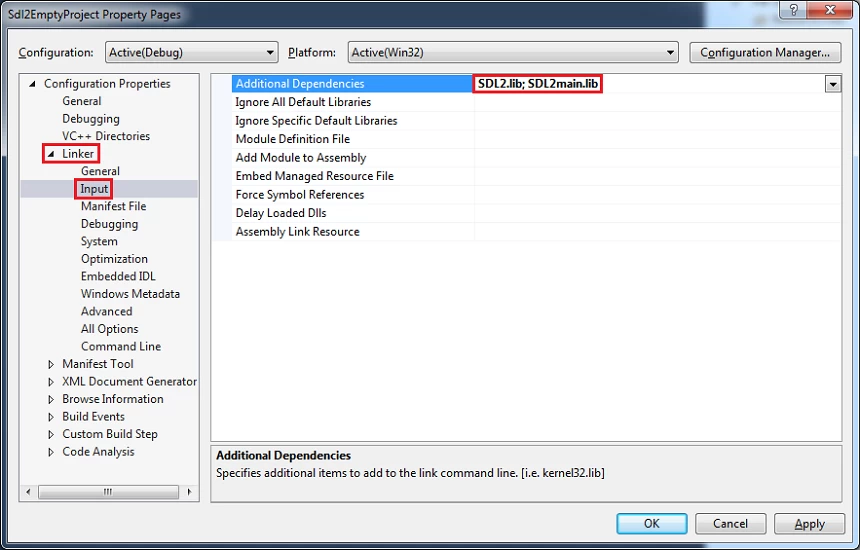This screenshot has width=860, height=550.
Task: Expand the Manifest Tool node
Action: pyautogui.click(x=51, y=364)
